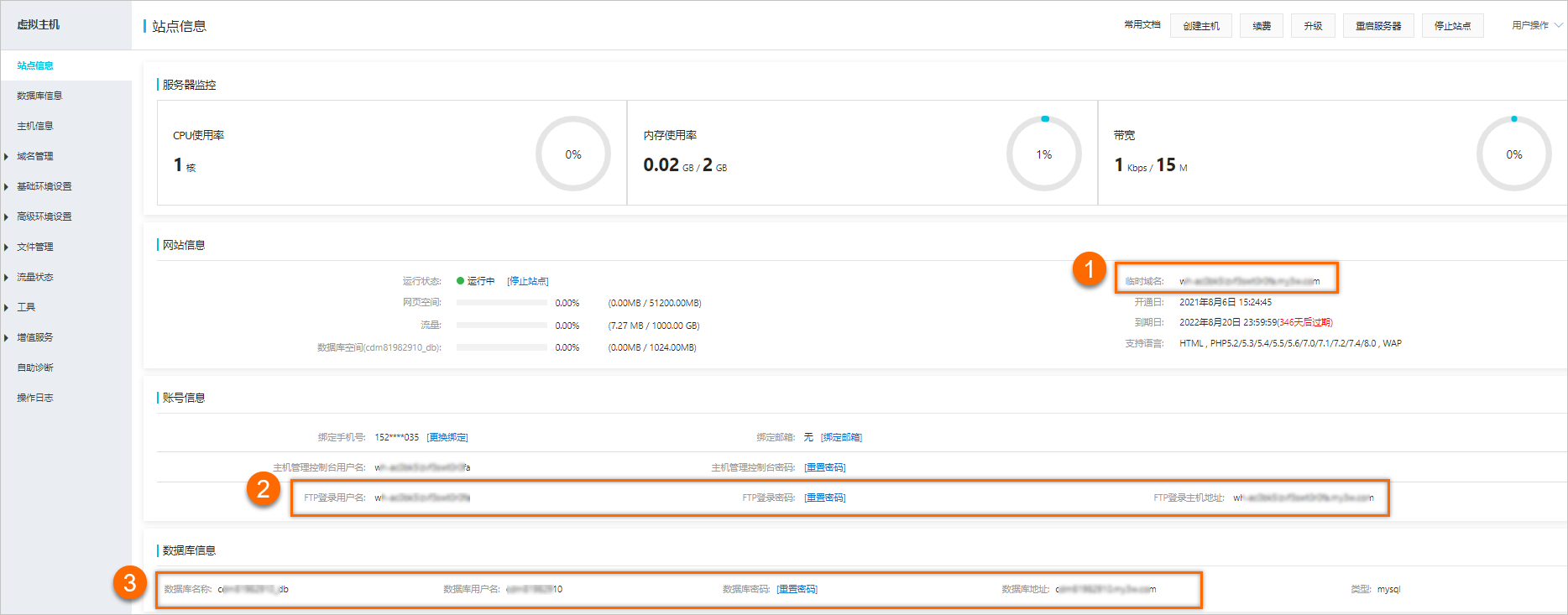Reset the 数据库密码
This screenshot has height=615, width=1568.
pyautogui.click(x=797, y=589)
